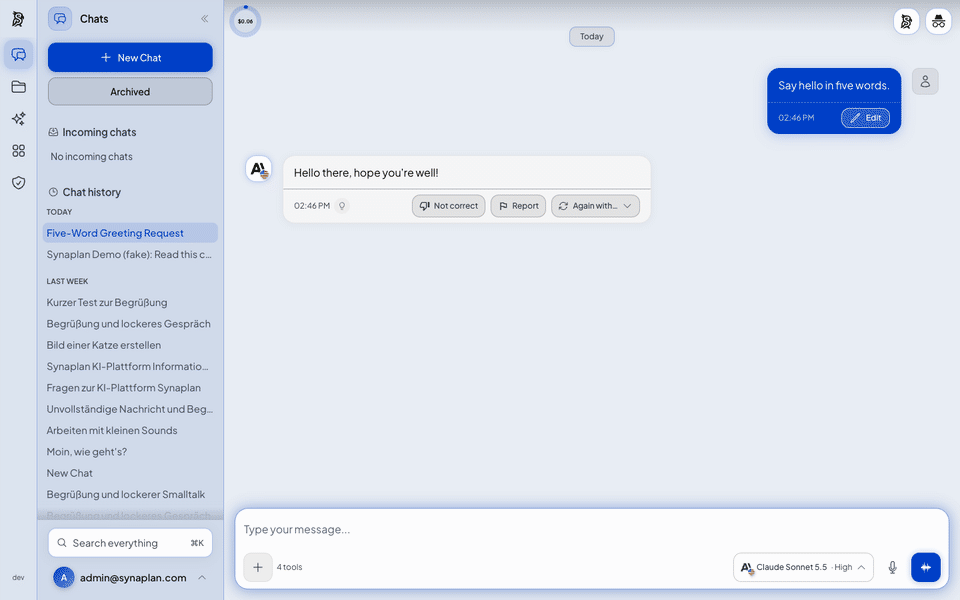Open 'Synaplan Demo (fake)' chat

(x=130, y=254)
